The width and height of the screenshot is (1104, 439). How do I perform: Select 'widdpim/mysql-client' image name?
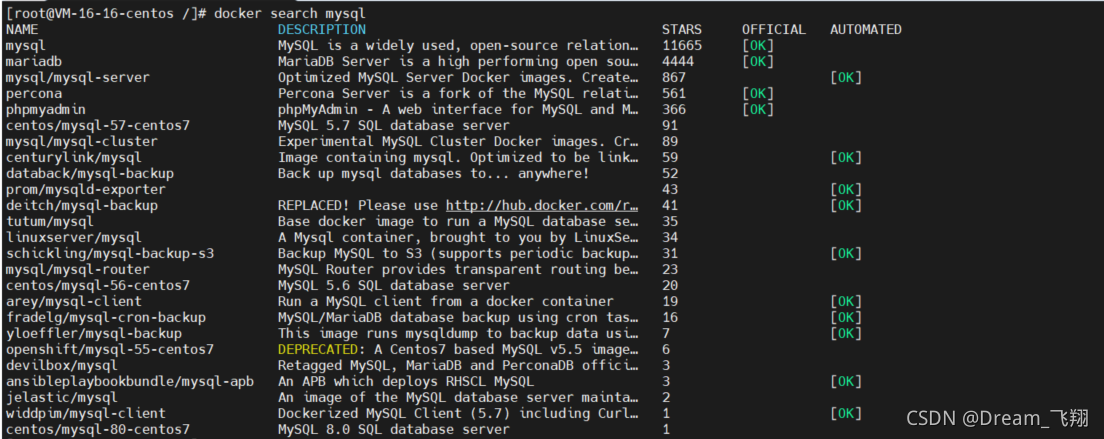85,413
